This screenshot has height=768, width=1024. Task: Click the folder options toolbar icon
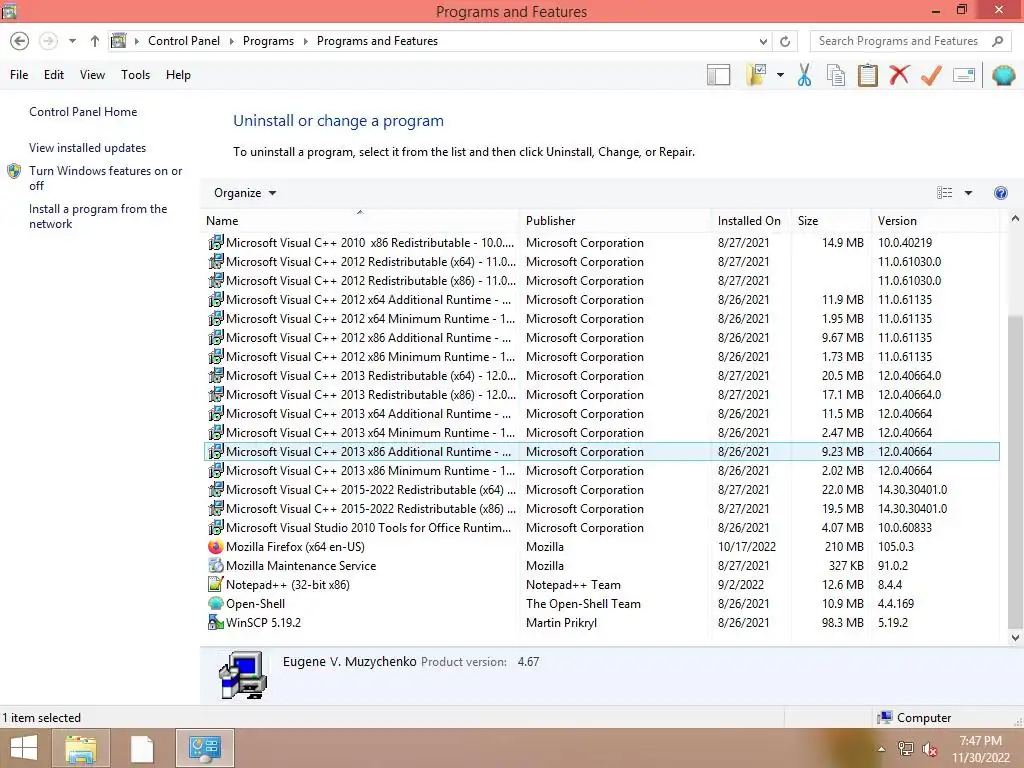756,75
